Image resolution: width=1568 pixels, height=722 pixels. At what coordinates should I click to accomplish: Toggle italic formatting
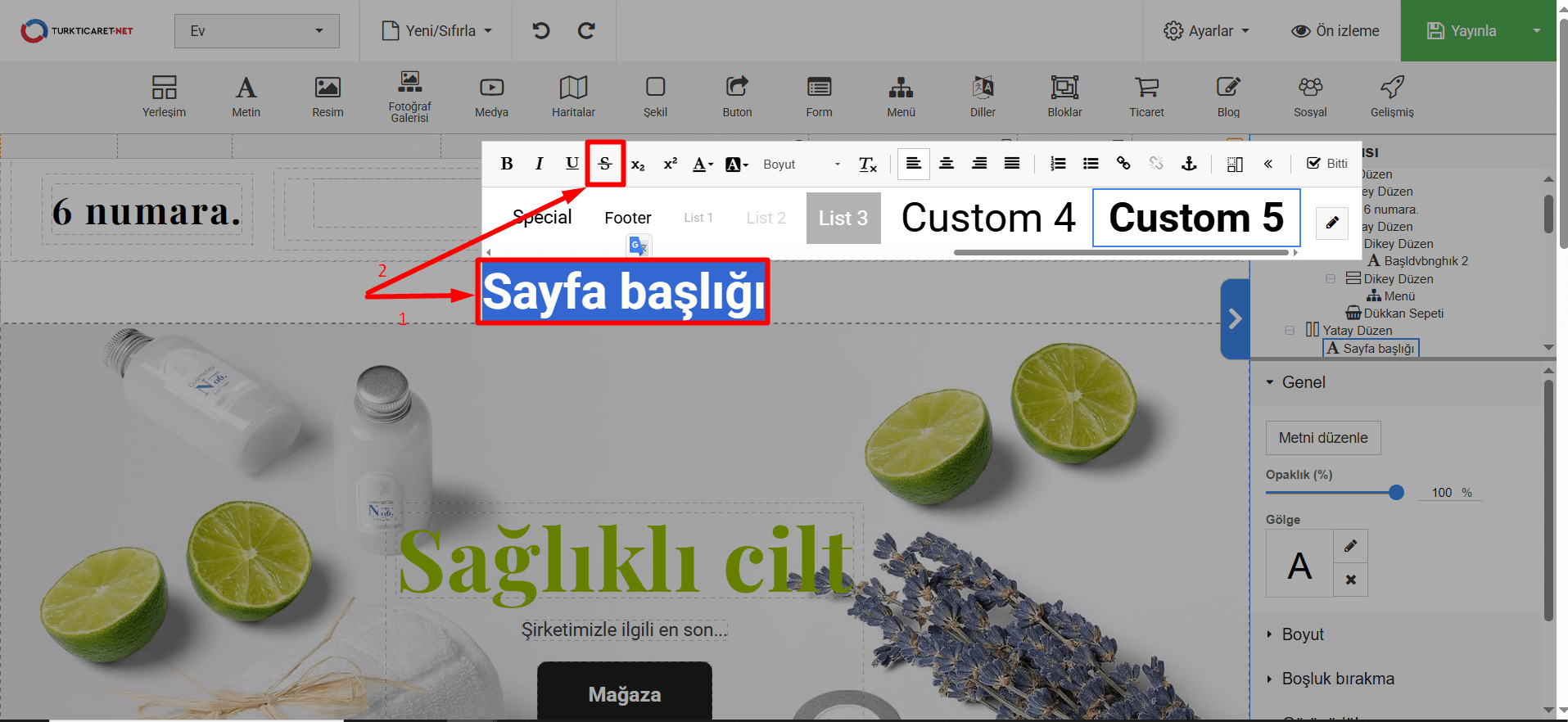click(539, 164)
